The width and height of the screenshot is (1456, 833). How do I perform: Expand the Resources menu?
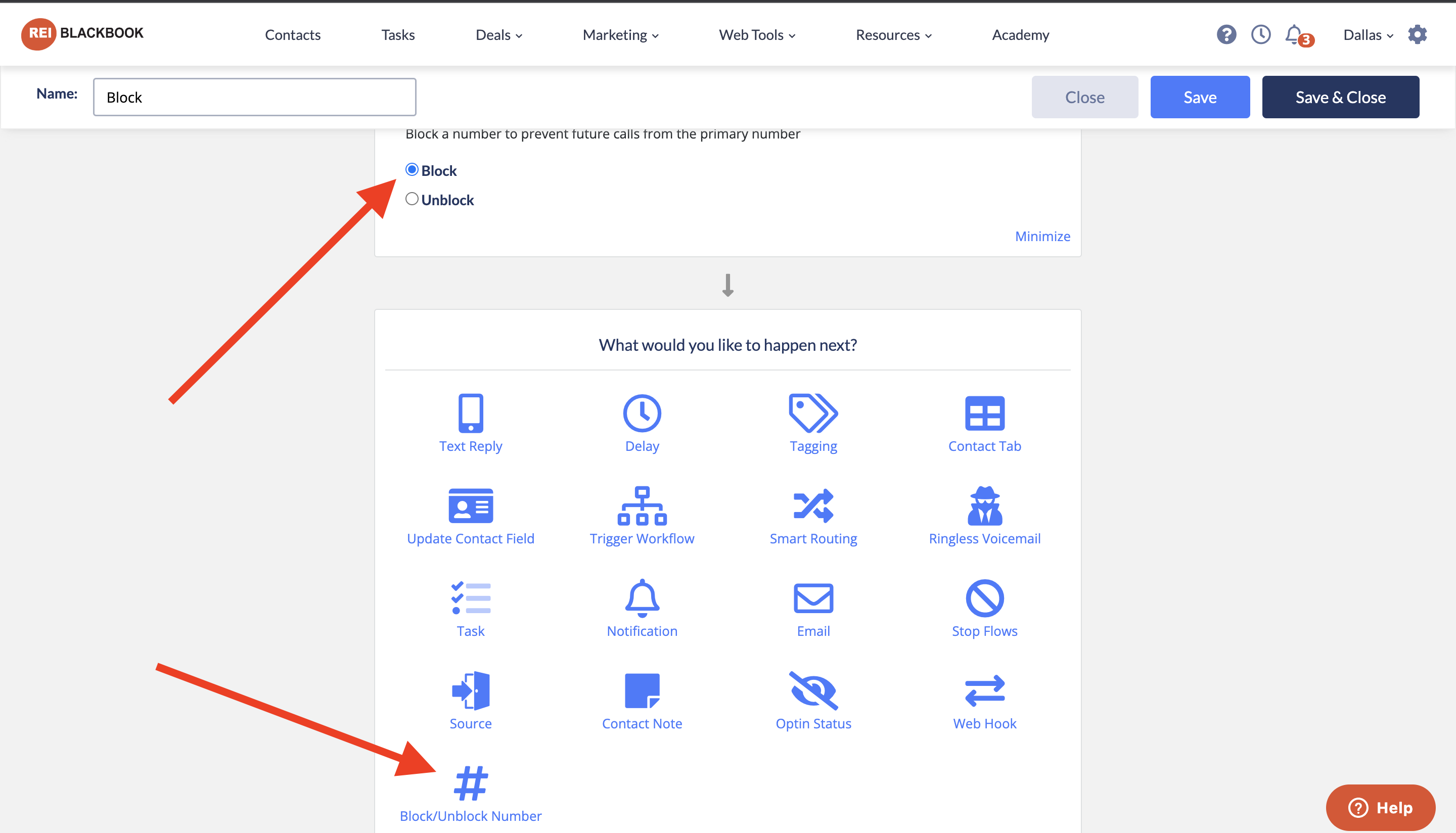[894, 35]
